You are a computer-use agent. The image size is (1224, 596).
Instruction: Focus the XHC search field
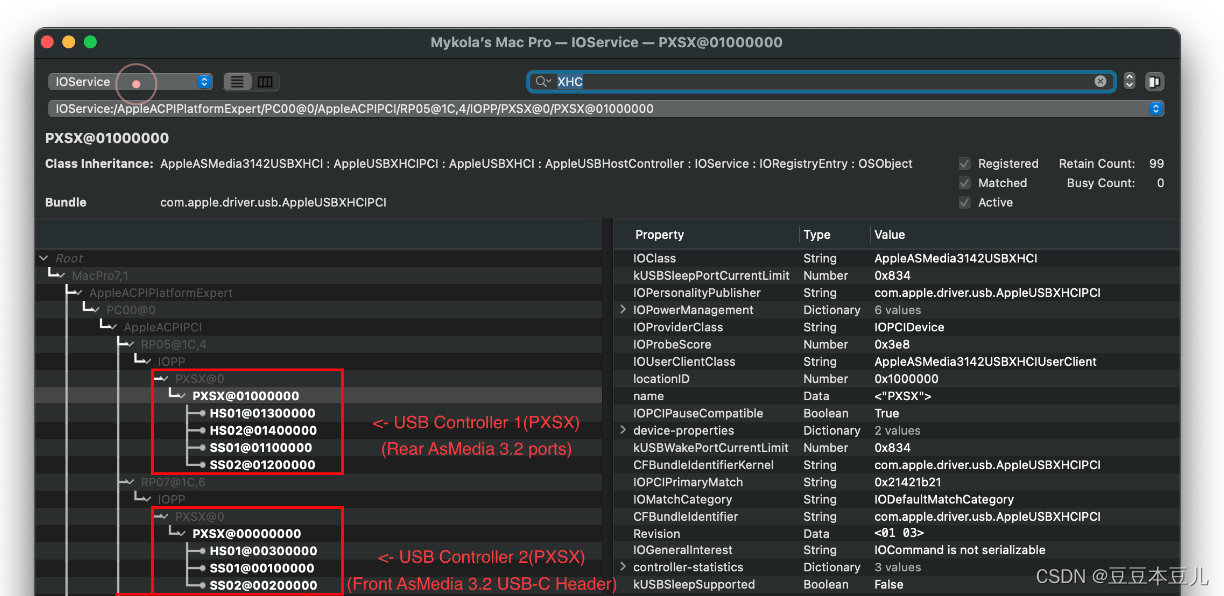coord(820,82)
